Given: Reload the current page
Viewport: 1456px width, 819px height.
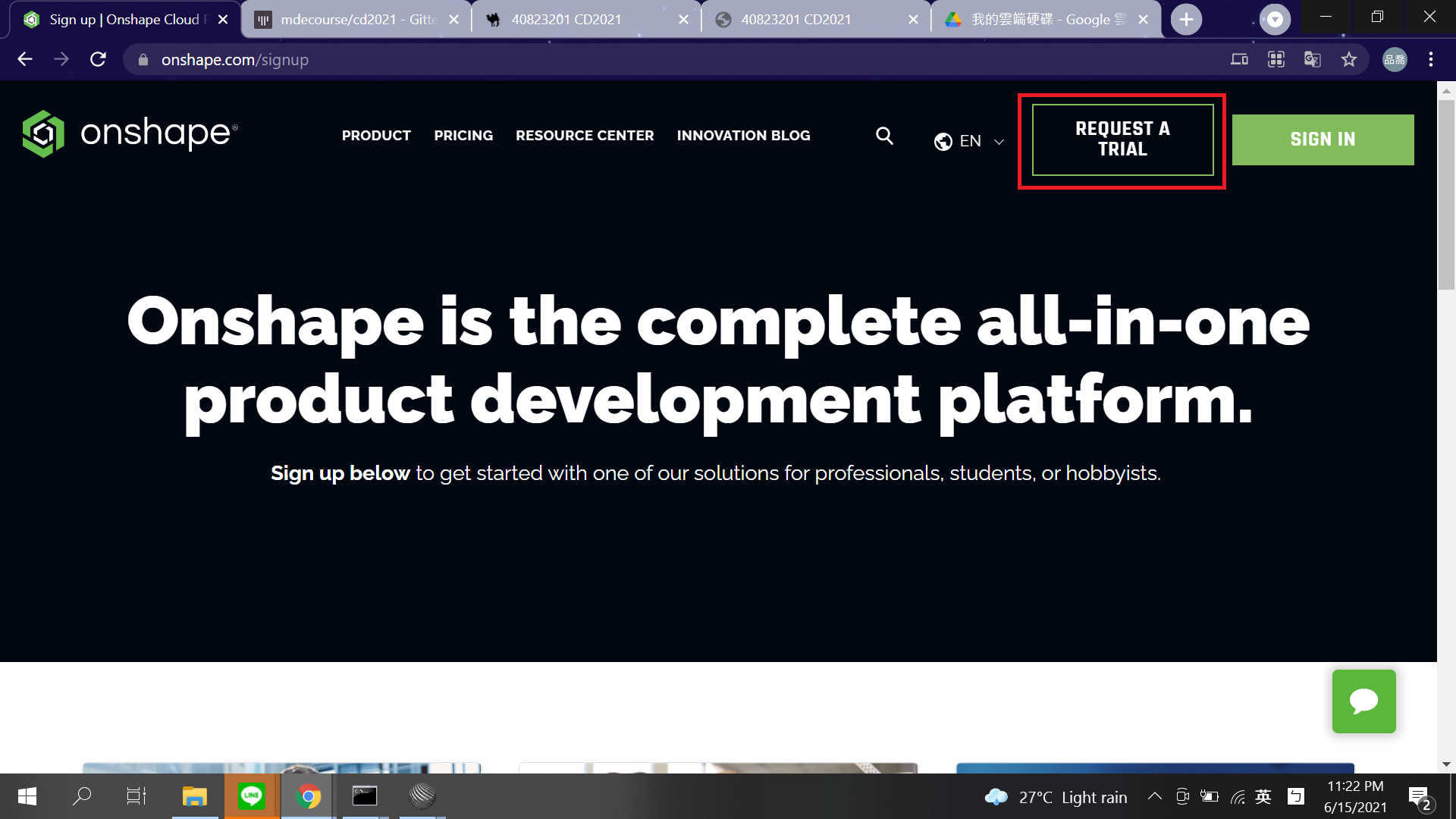Looking at the screenshot, I should pyautogui.click(x=98, y=59).
